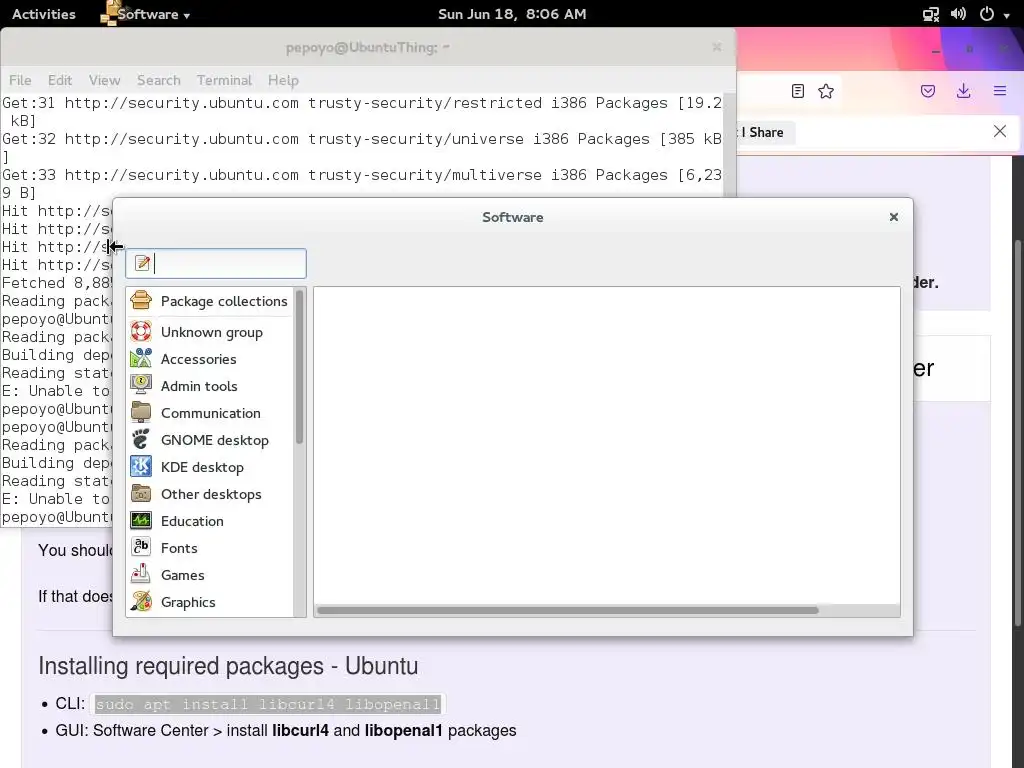Open Terminal Help menu
The width and height of the screenshot is (1024, 768).
[283, 80]
